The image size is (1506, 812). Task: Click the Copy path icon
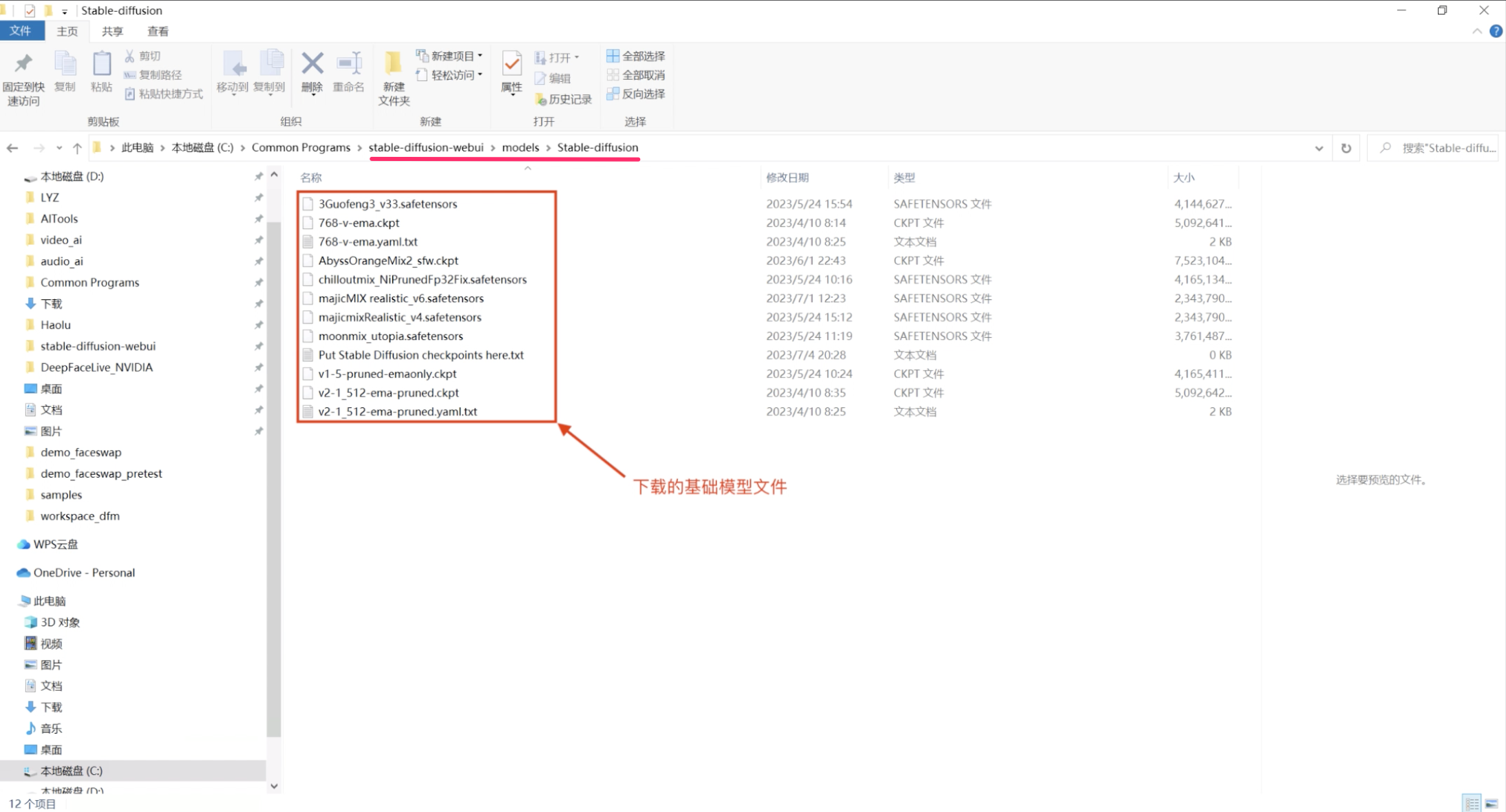[x=129, y=75]
